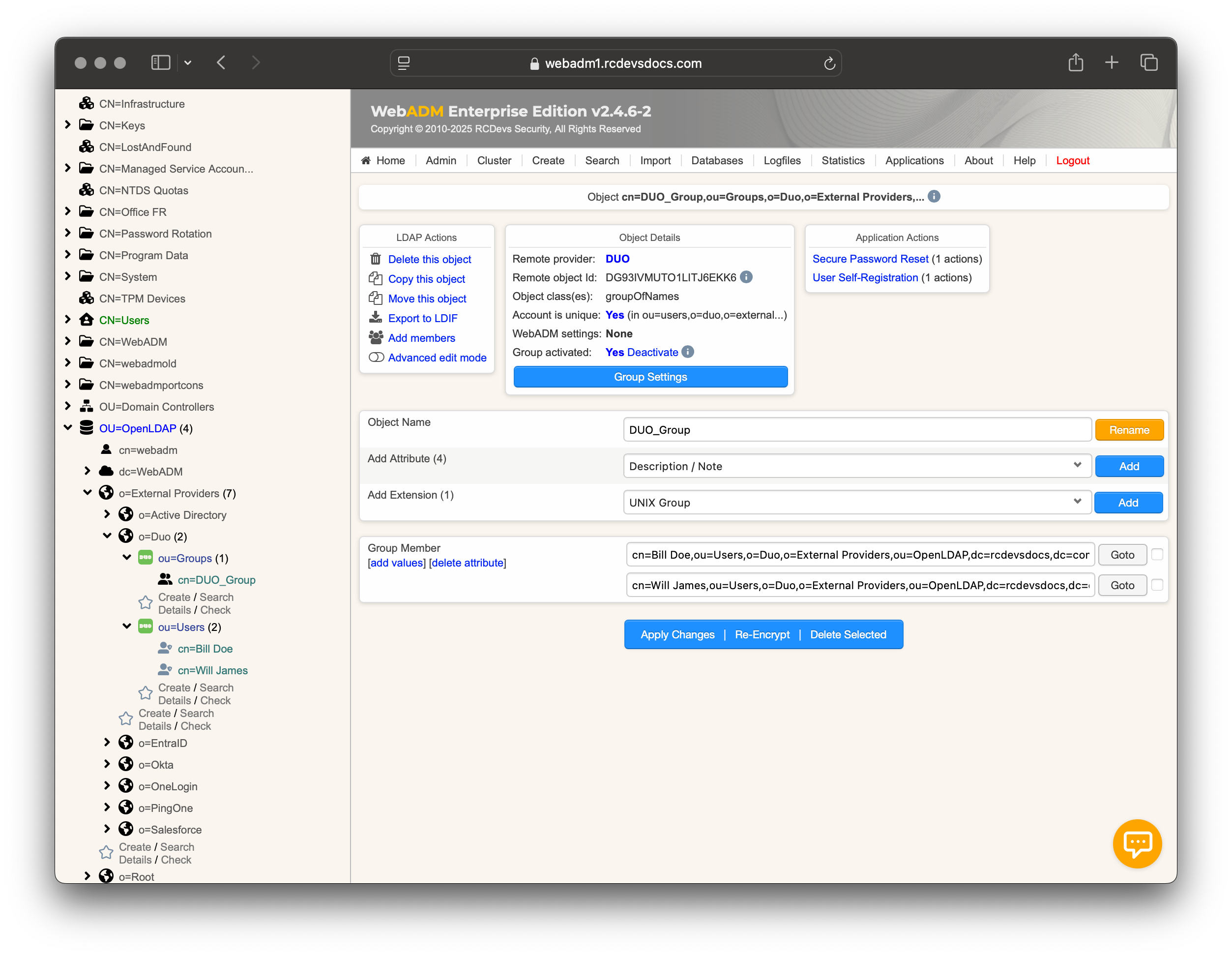This screenshot has width=1232, height=956.
Task: Expand the dc=WebADM node
Action: pos(88,471)
